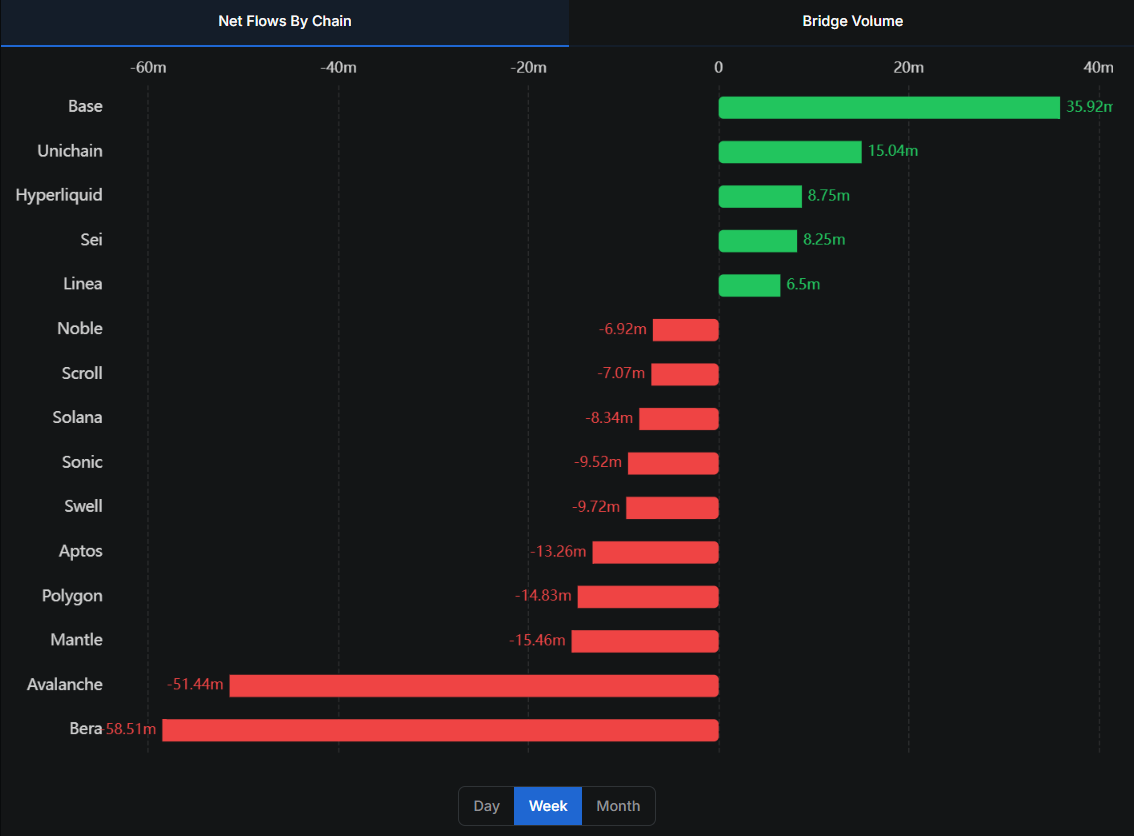Click the red Bera outflow bar
The height and width of the screenshot is (836, 1134).
tap(440, 730)
